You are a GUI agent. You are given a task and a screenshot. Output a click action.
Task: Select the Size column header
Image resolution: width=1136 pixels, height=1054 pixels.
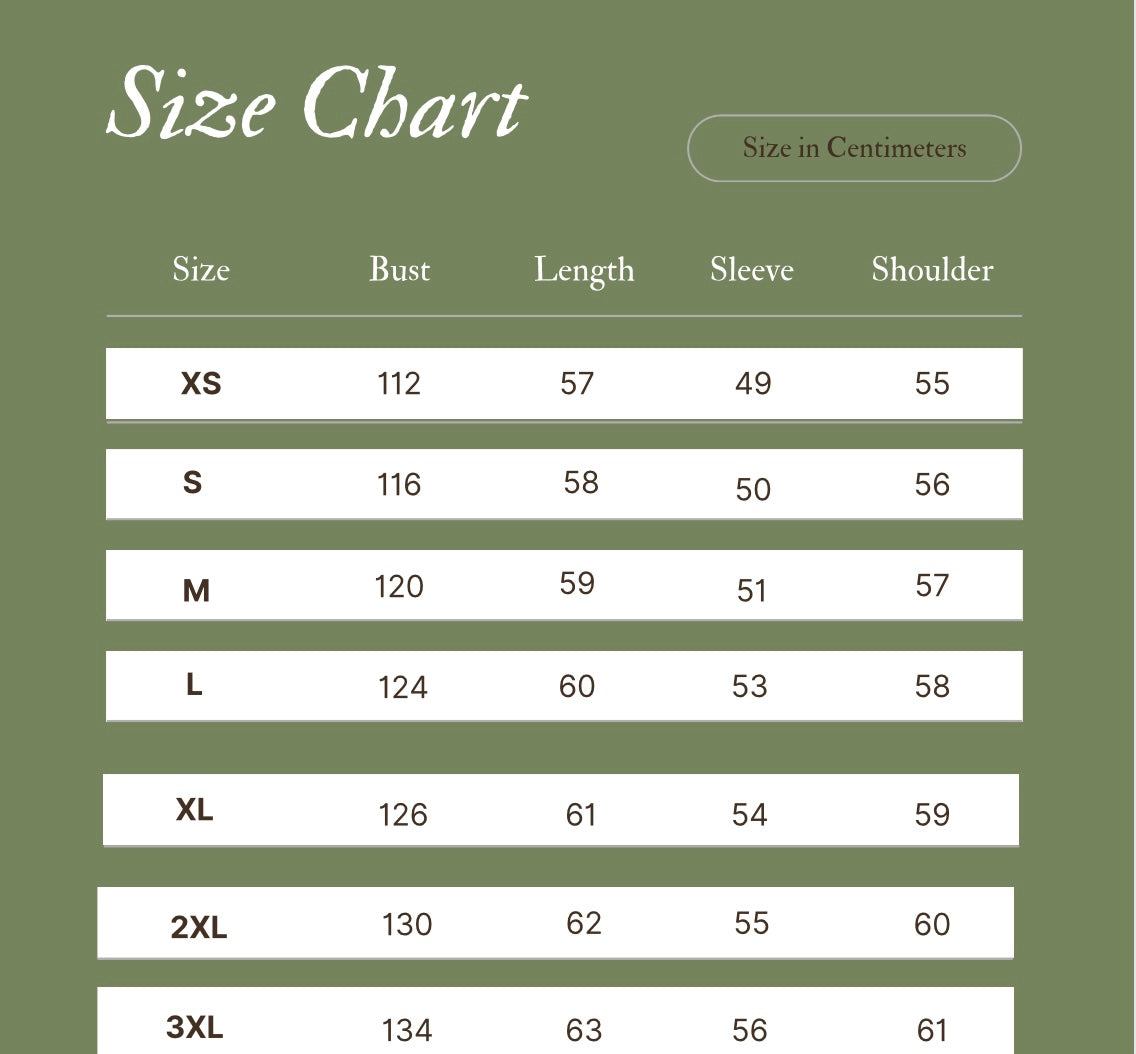coord(201,270)
